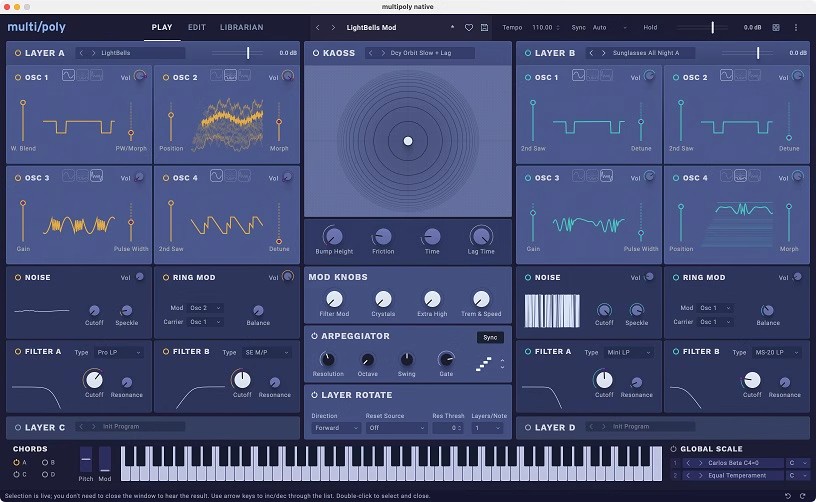Image resolution: width=816 pixels, height=502 pixels.
Task: Open the LIBRARIAN tab
Action: click(241, 27)
